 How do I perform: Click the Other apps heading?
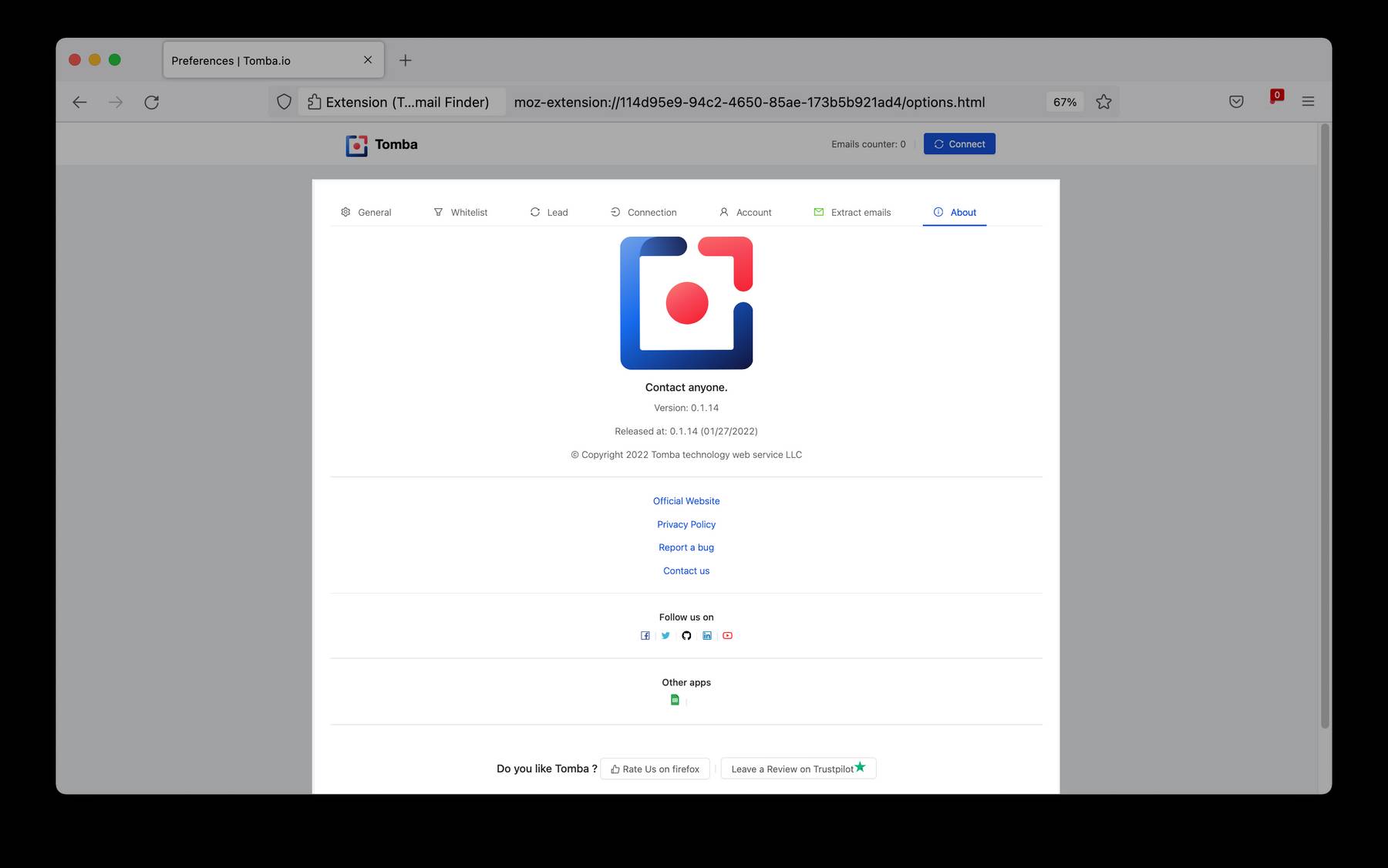pos(686,682)
